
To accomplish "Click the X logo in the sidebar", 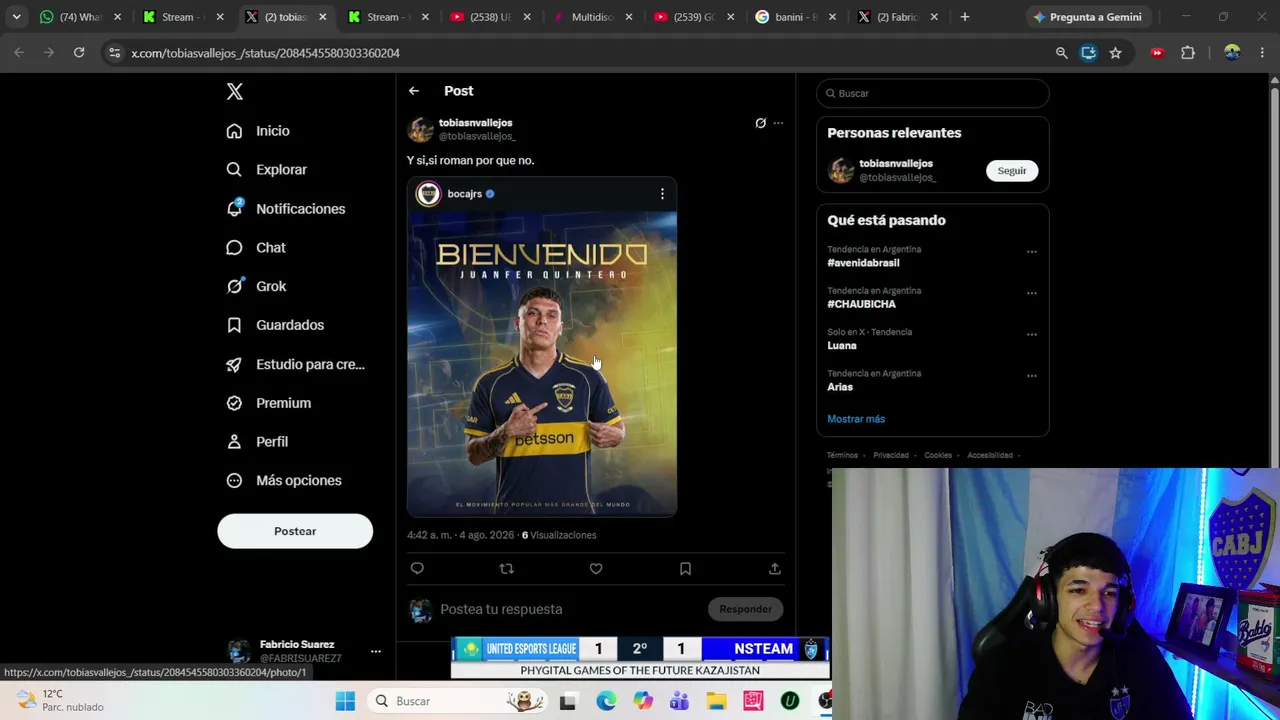I will pyautogui.click(x=234, y=92).
